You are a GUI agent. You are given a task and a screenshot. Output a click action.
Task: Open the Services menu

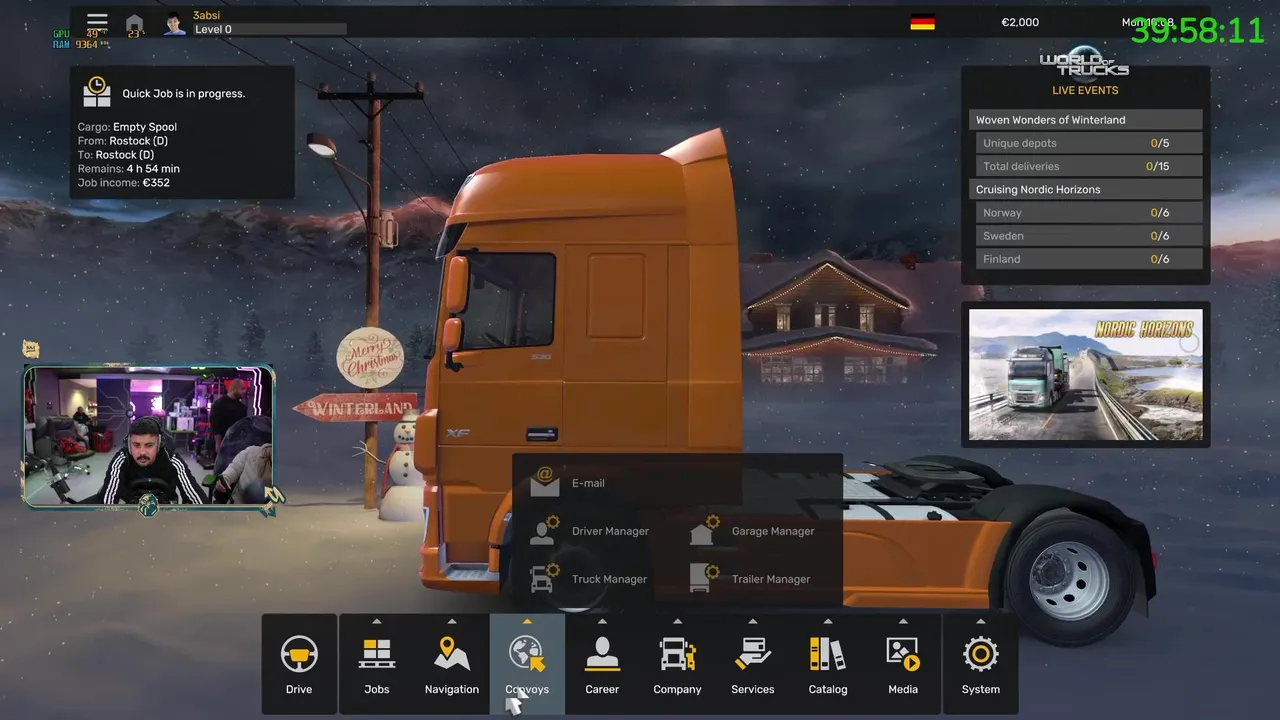(753, 664)
